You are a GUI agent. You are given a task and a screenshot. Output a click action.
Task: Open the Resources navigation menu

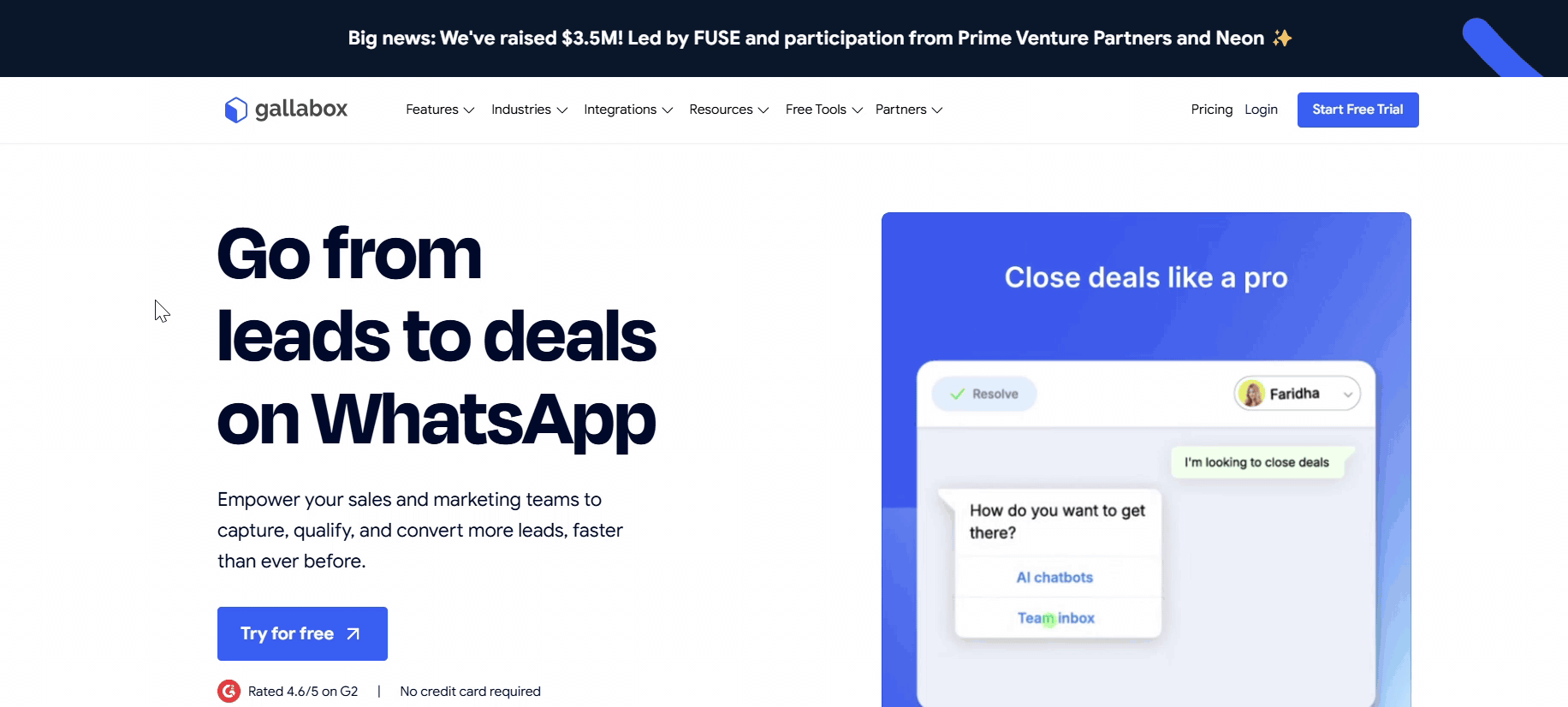(728, 110)
